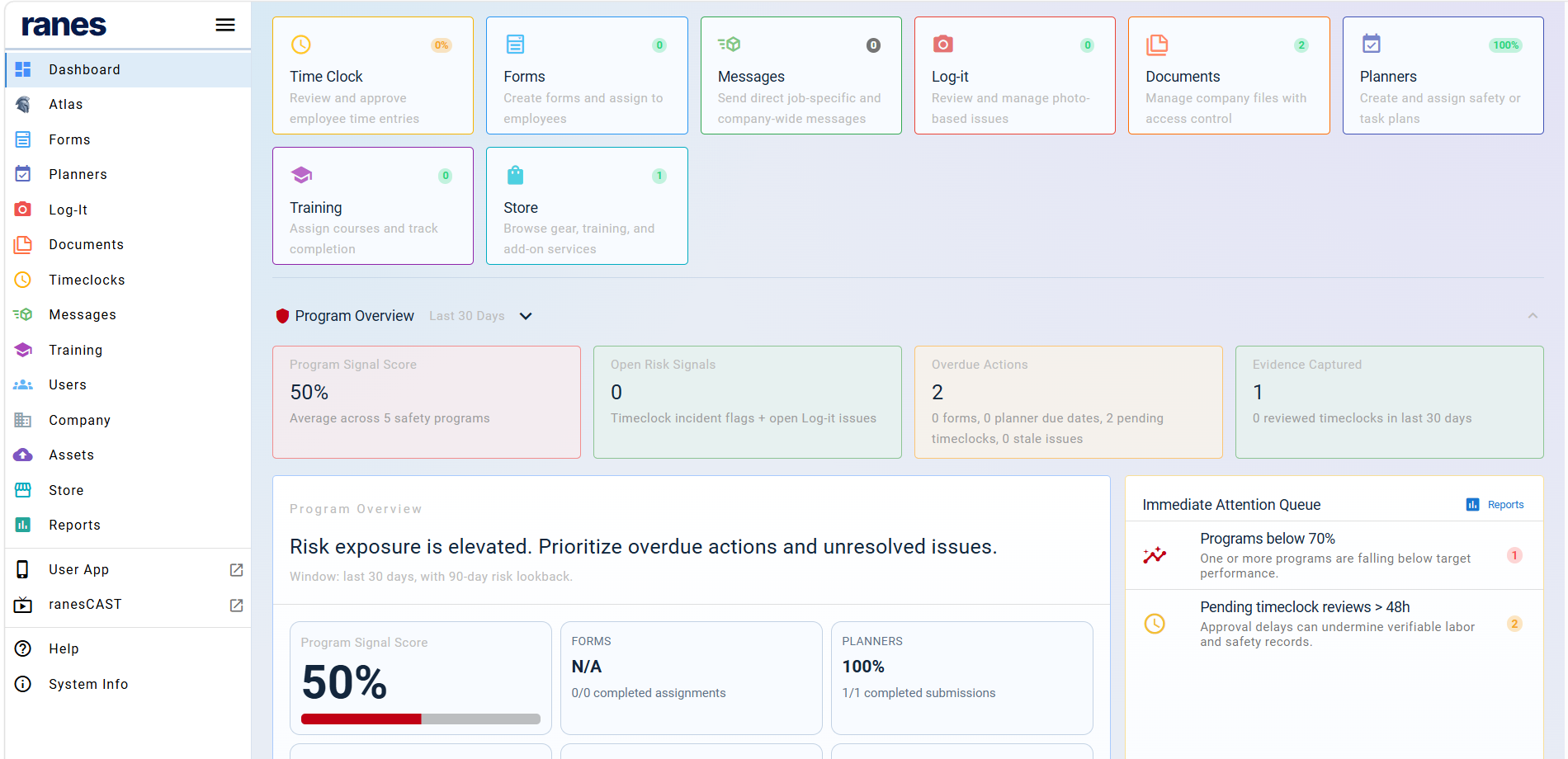This screenshot has width=1568, height=759.
Task: Click the FORMS N/A metric box
Action: (691, 678)
